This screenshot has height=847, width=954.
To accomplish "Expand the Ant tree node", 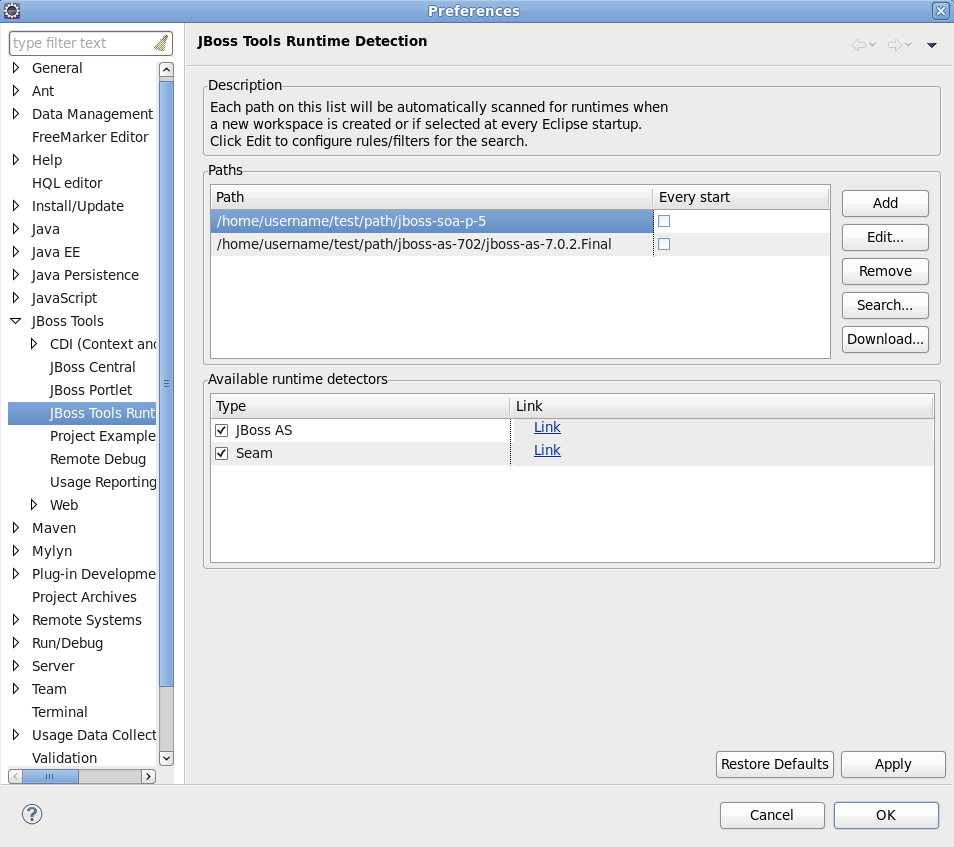I will coord(16,91).
